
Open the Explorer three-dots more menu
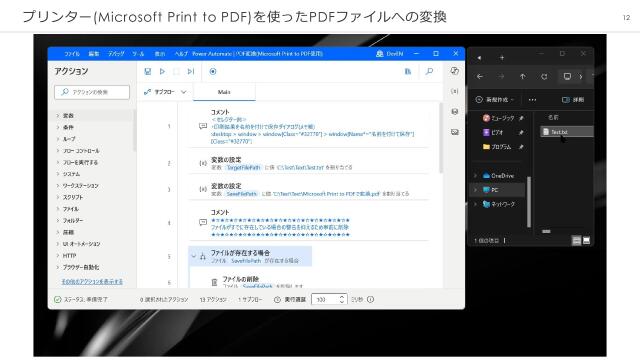(532, 100)
